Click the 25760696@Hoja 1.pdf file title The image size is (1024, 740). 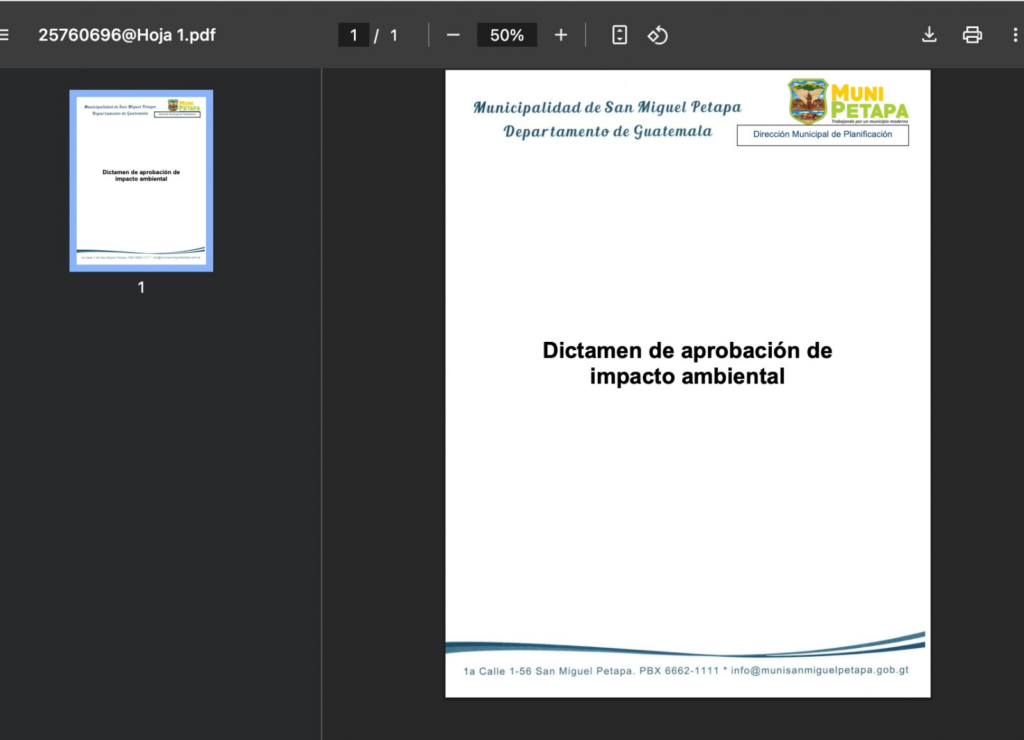click(x=127, y=35)
